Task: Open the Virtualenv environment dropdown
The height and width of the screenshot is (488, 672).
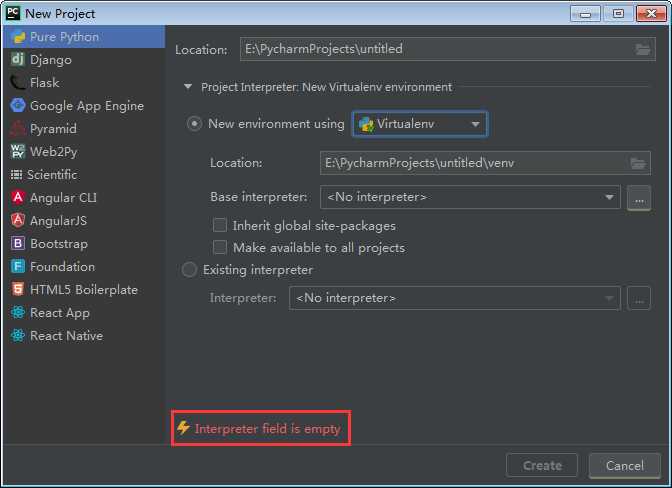Action: point(420,124)
